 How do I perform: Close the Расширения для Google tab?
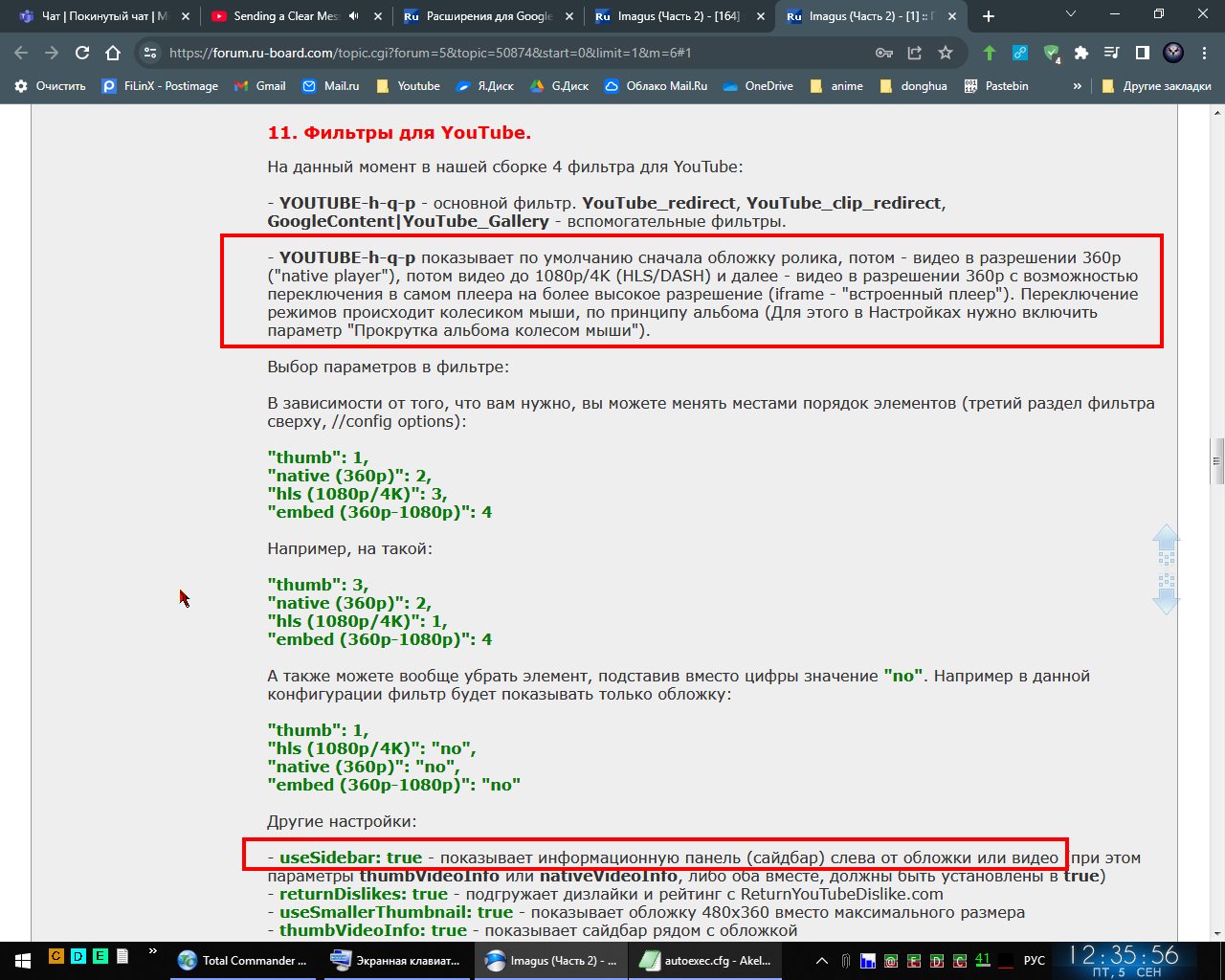point(569,16)
